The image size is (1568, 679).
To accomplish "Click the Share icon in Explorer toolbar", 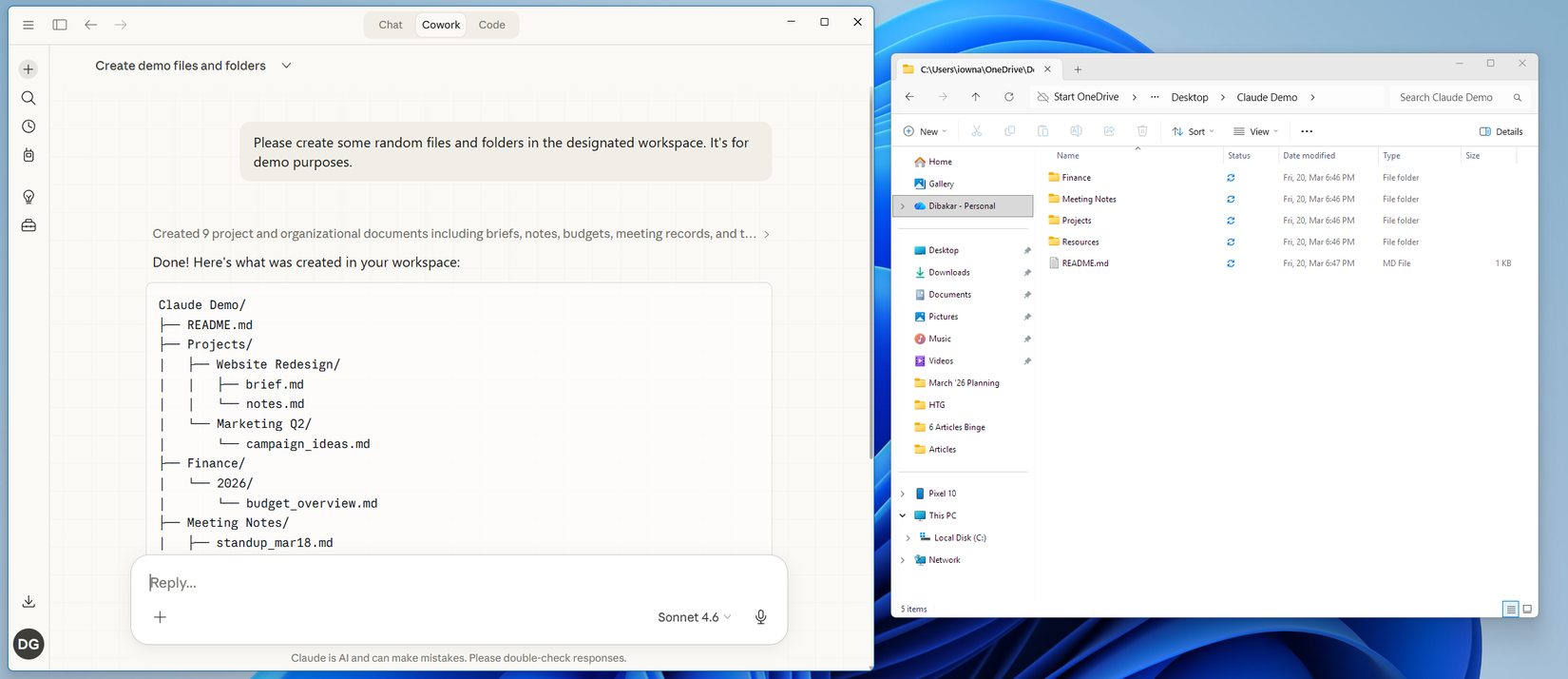I will [x=1109, y=131].
